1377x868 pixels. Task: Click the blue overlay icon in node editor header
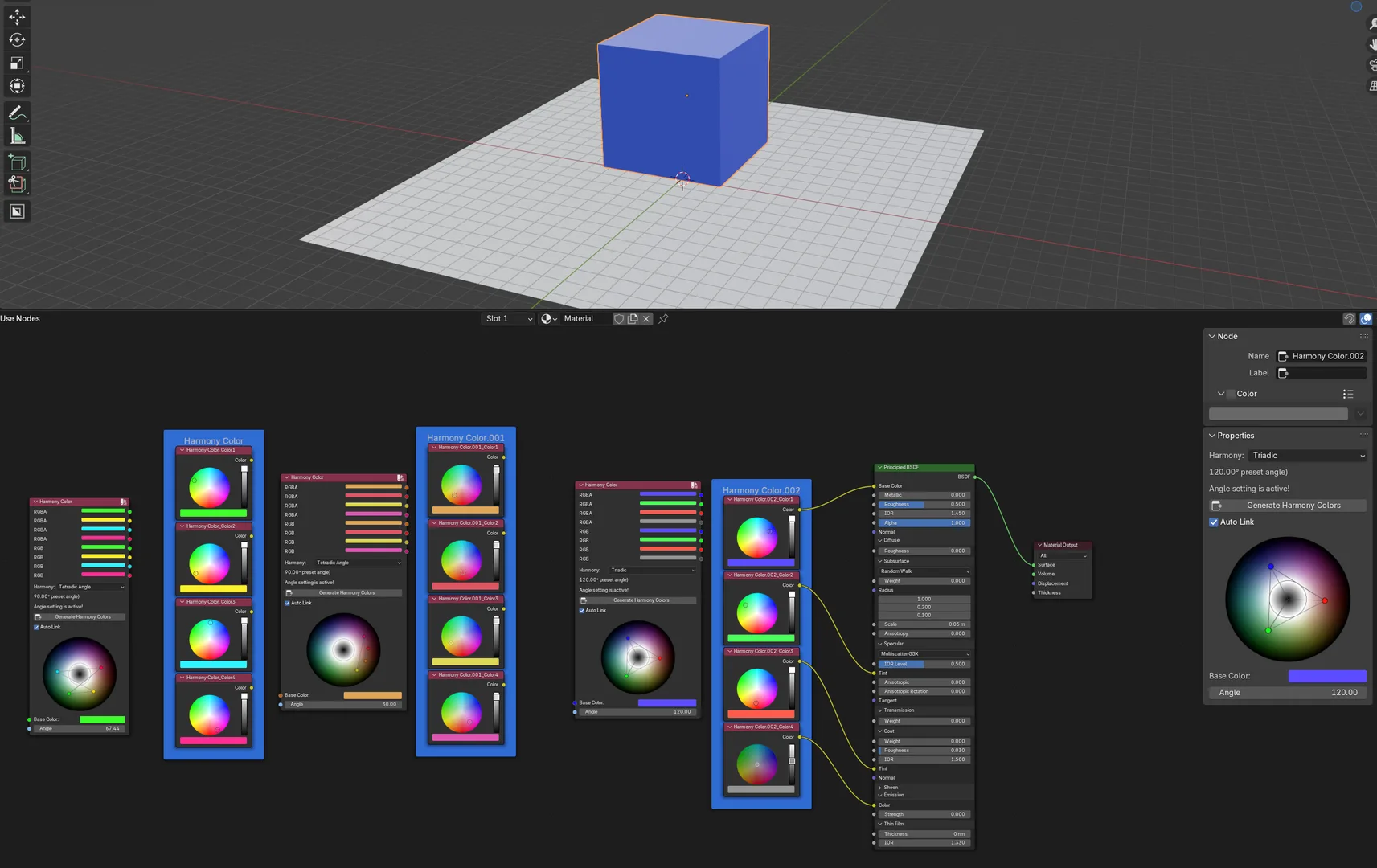(1366, 319)
